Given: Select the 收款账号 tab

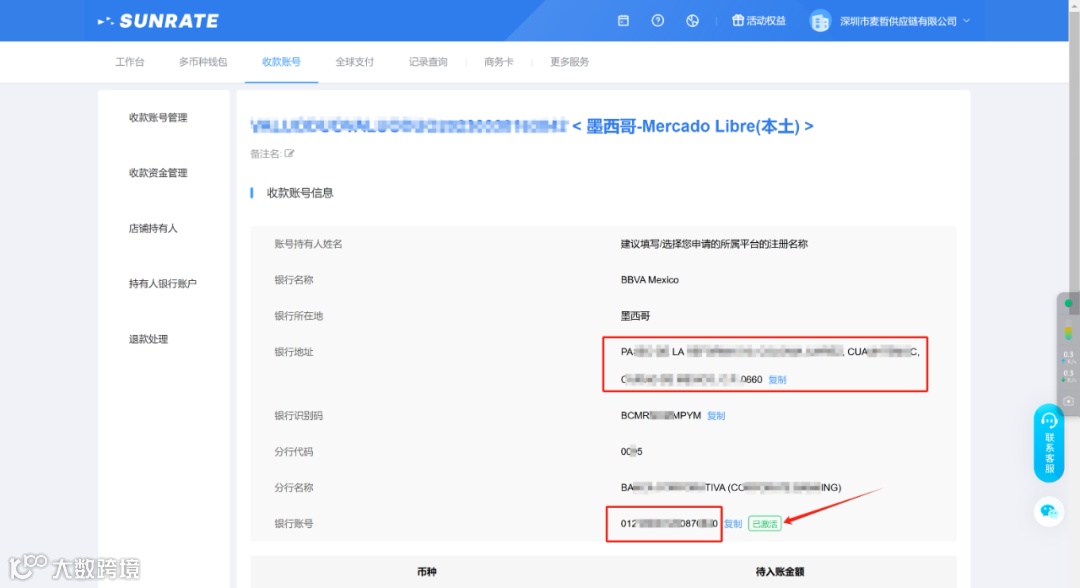Looking at the screenshot, I should pos(281,62).
